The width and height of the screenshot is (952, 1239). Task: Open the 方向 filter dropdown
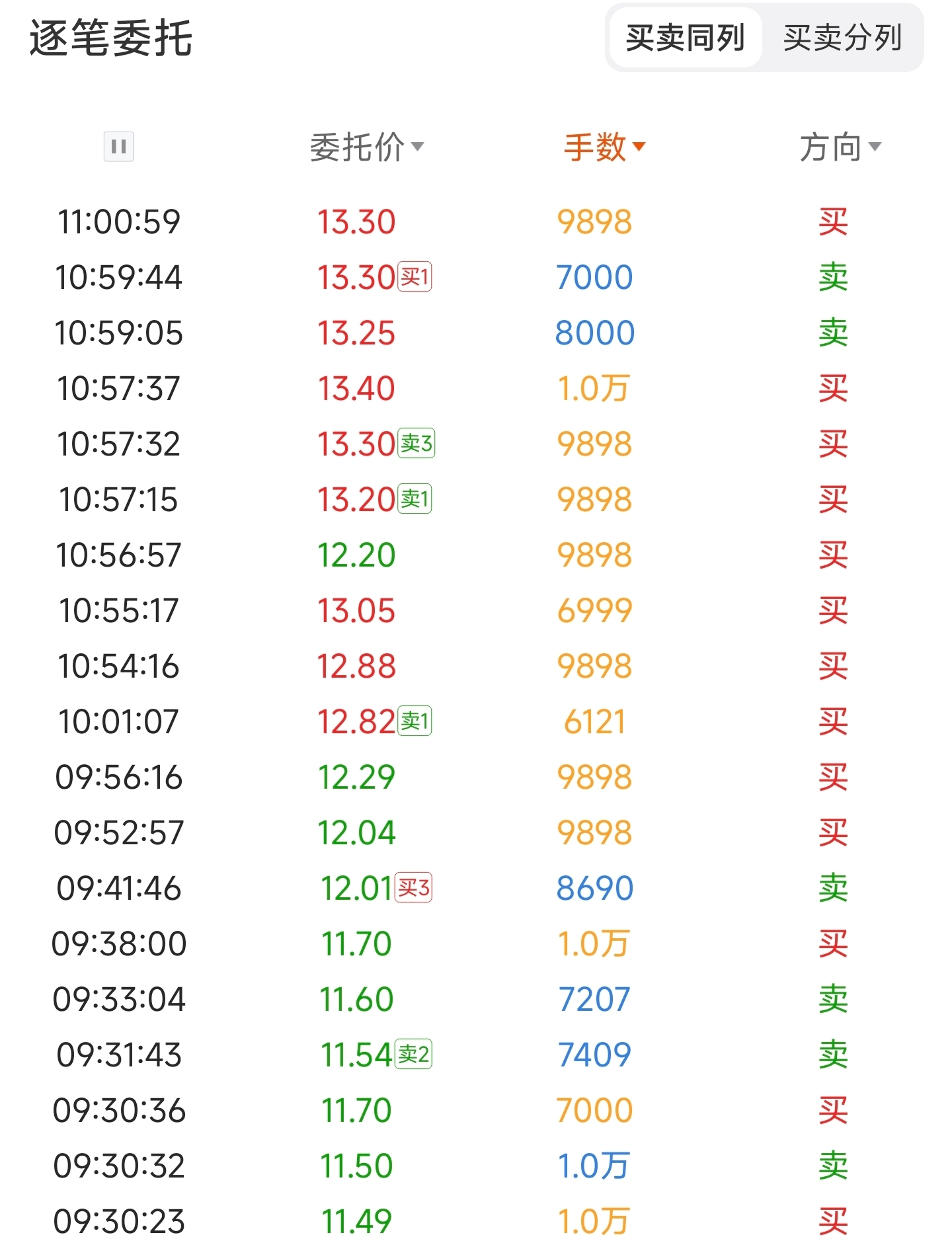(840, 147)
